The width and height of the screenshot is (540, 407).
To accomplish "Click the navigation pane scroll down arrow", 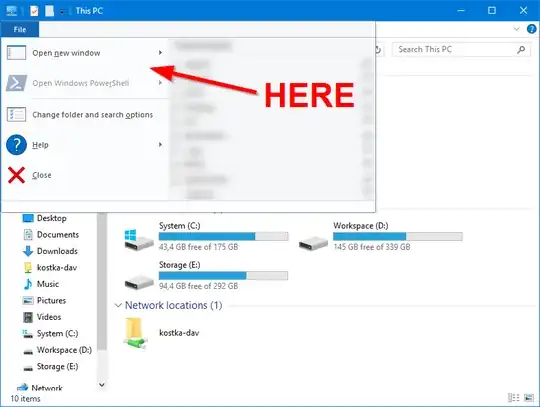I will tap(102, 385).
